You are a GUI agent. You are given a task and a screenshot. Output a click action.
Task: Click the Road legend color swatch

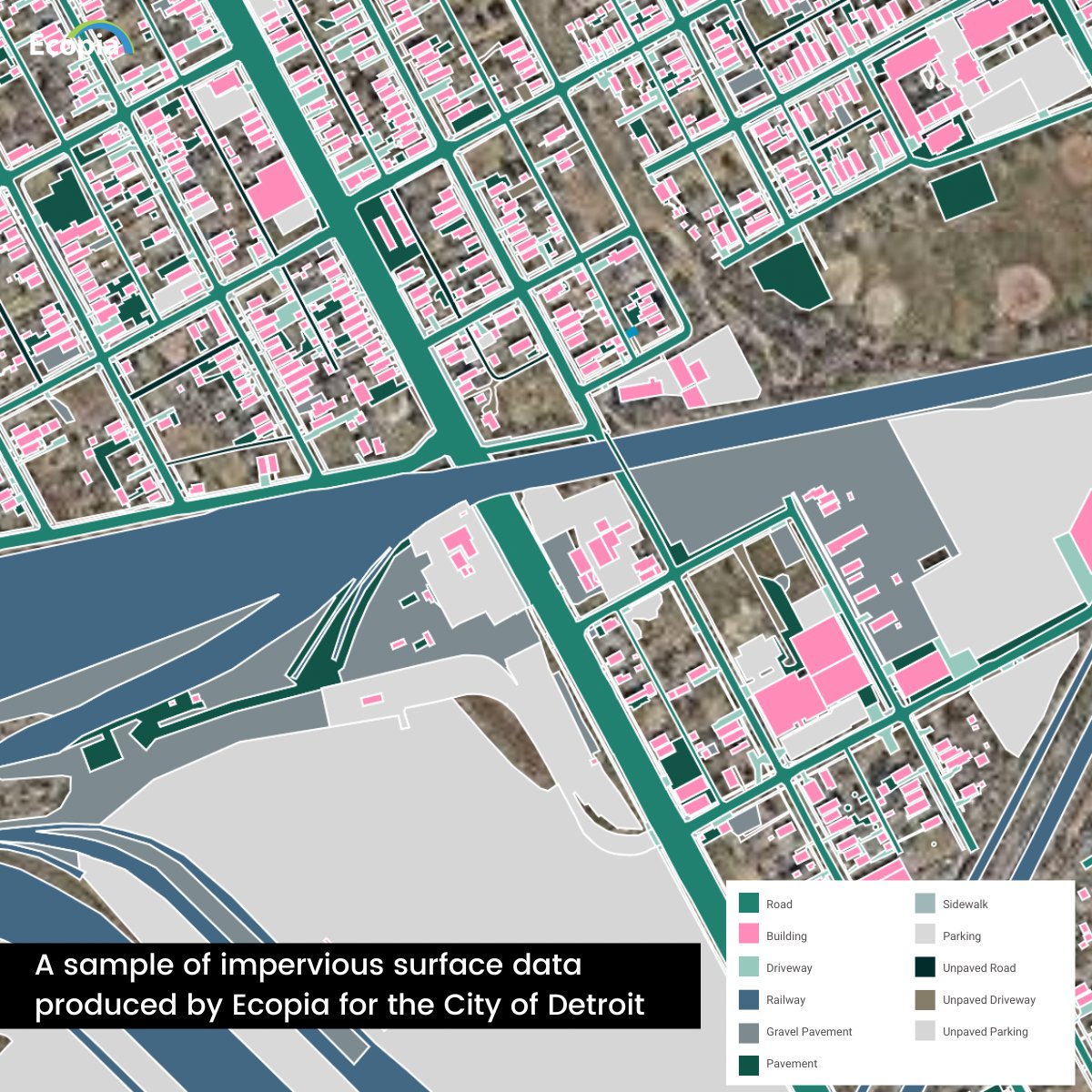tap(748, 904)
